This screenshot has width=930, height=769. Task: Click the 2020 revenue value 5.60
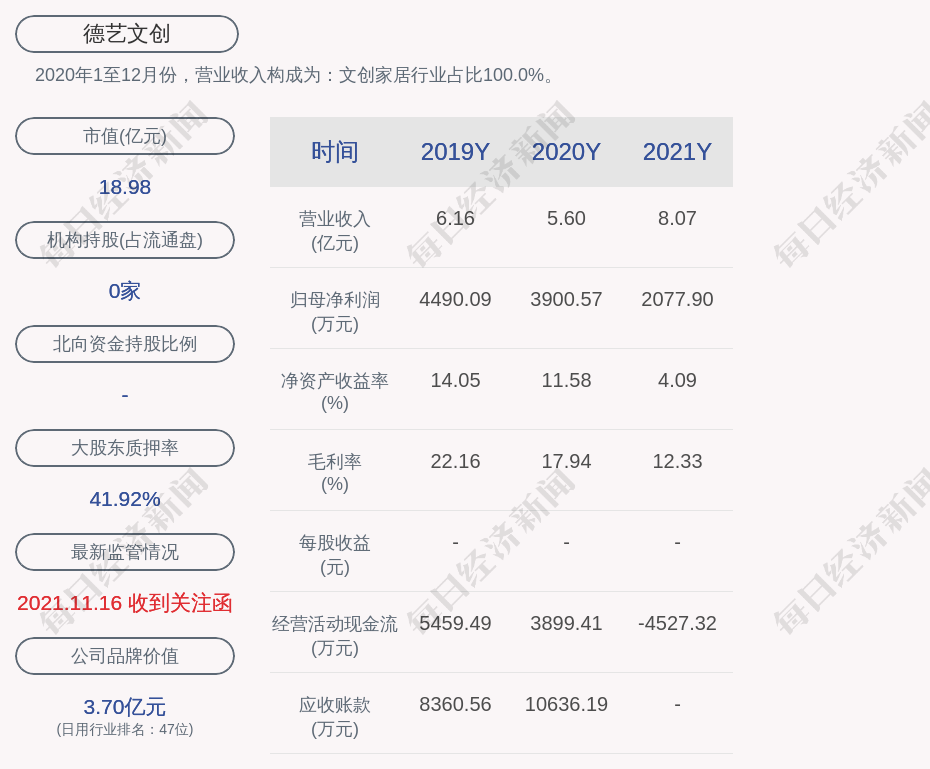point(566,218)
